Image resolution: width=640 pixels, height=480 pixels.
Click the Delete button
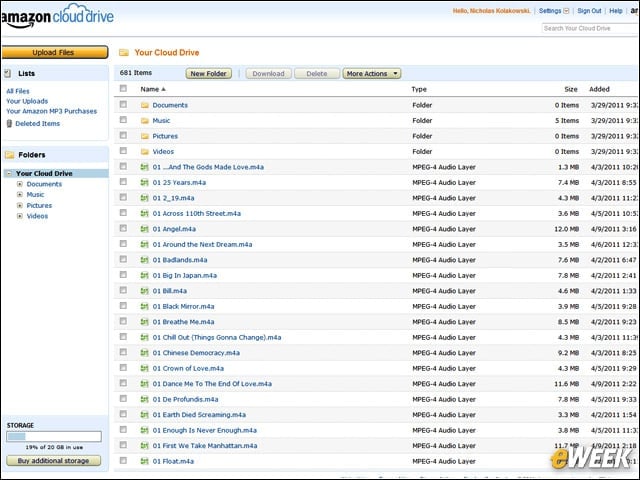point(317,73)
